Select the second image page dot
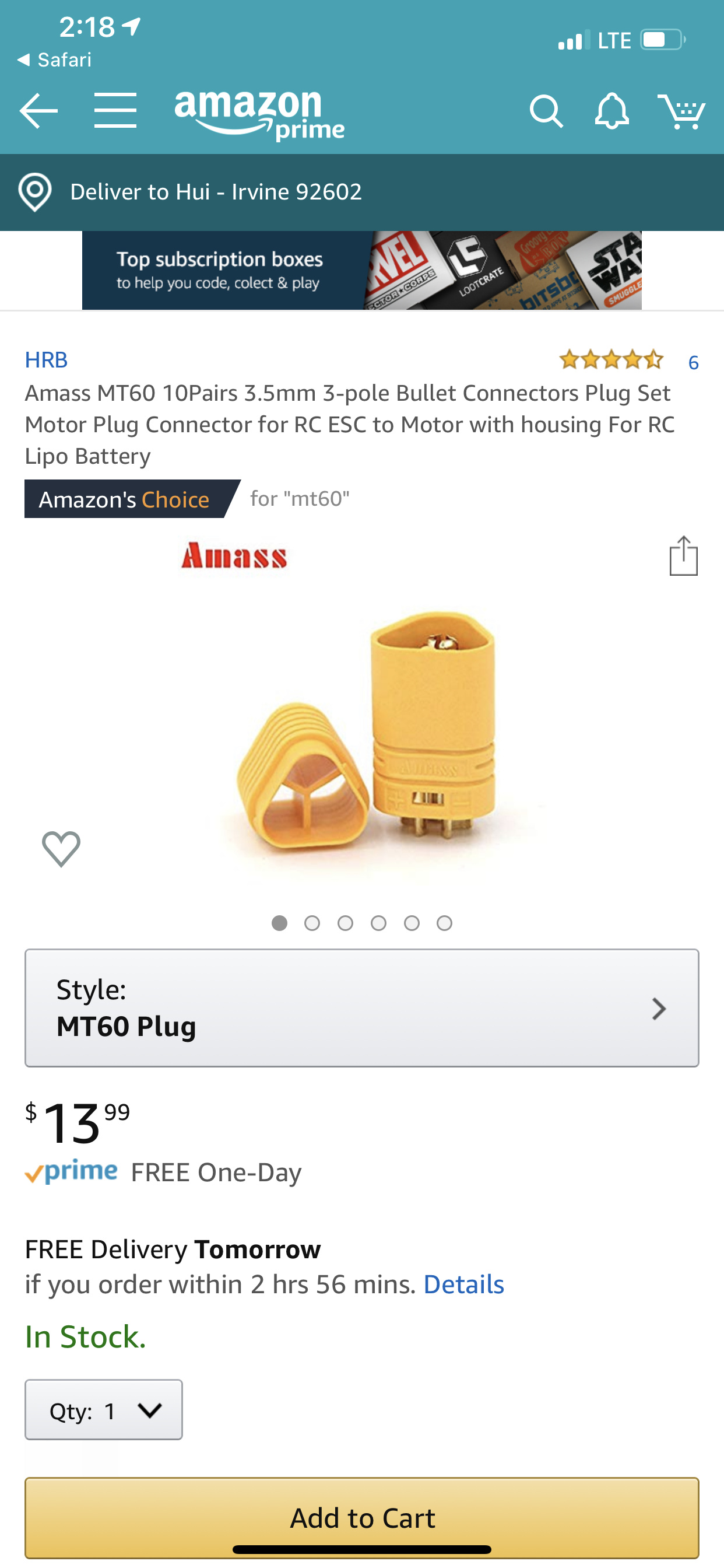The image size is (724, 1568). (x=312, y=923)
